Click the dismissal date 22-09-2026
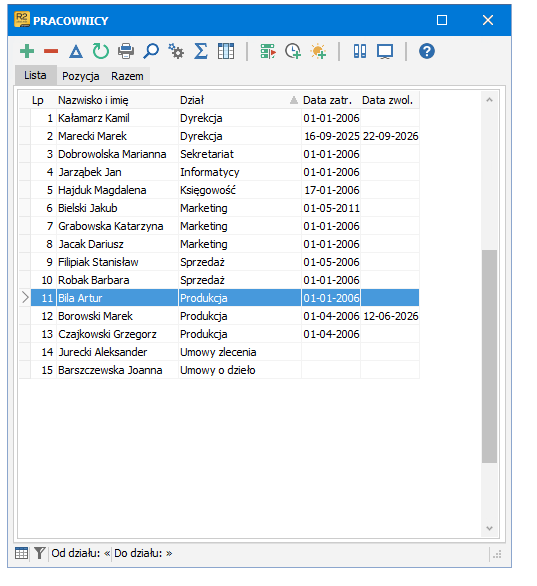The height and width of the screenshot is (586, 537). (x=390, y=136)
